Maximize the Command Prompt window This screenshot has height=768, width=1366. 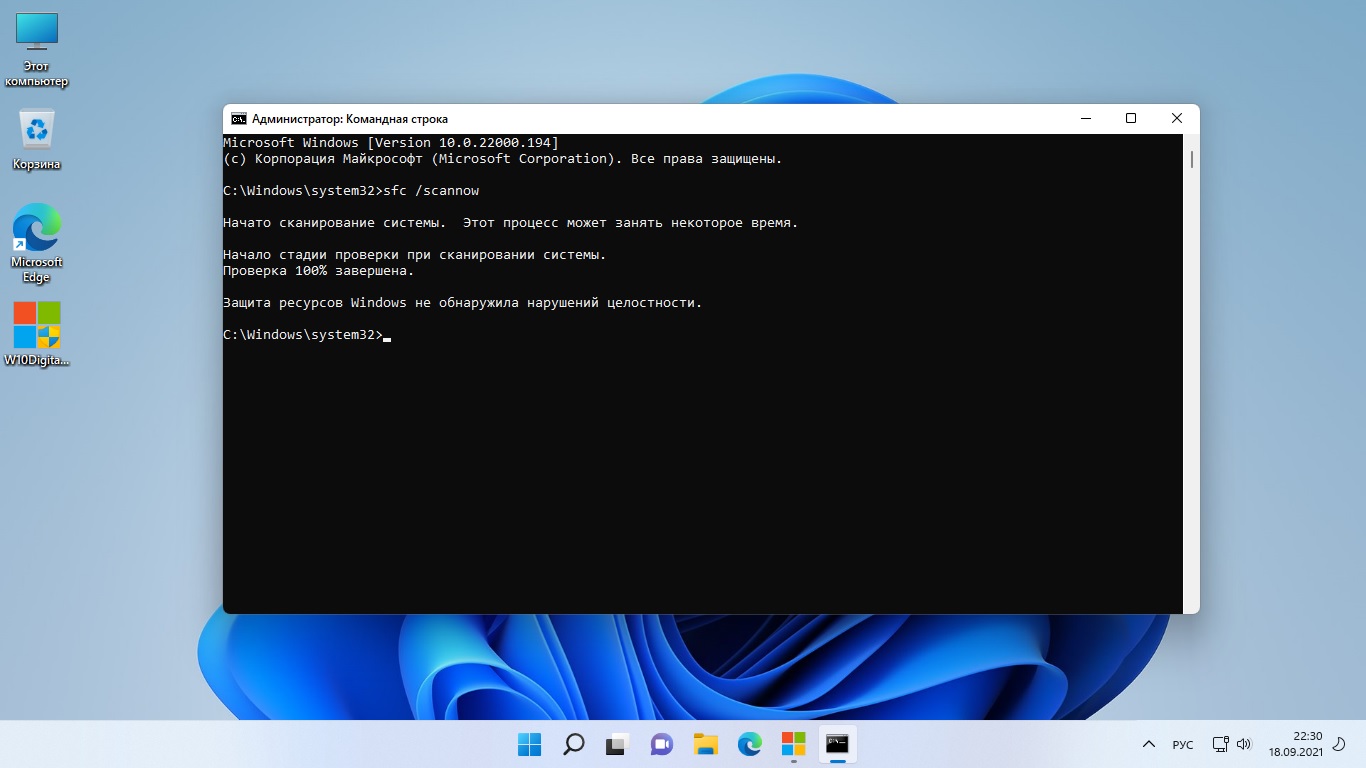(x=1131, y=119)
